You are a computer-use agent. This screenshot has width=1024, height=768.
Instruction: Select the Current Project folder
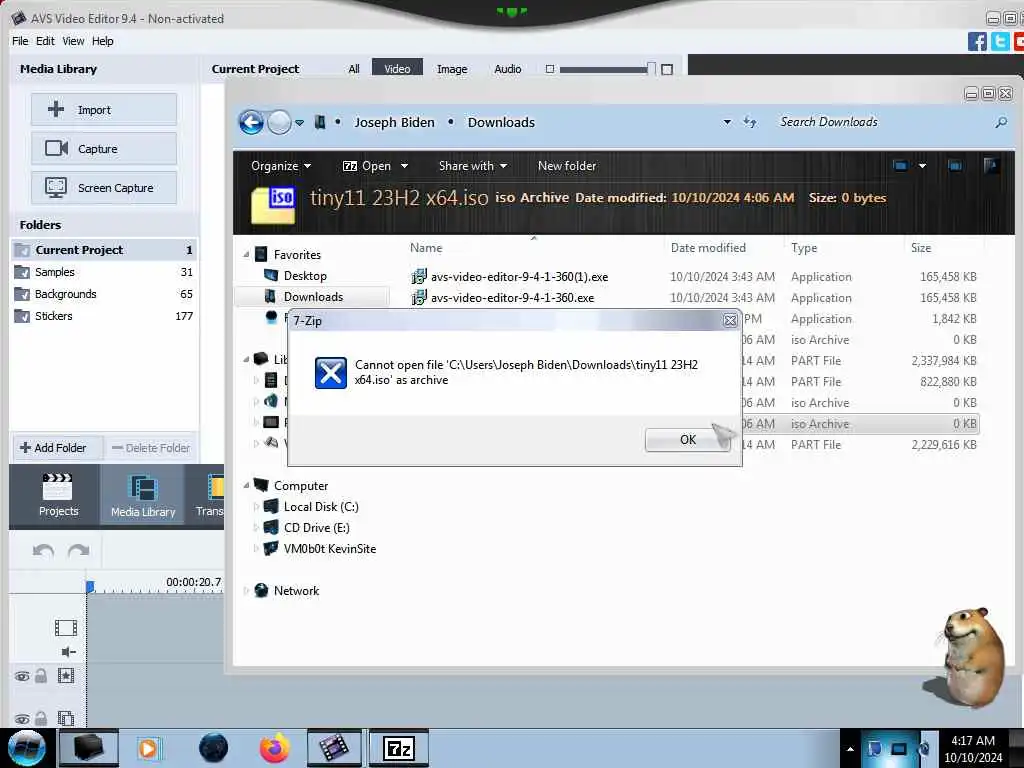tap(104, 250)
